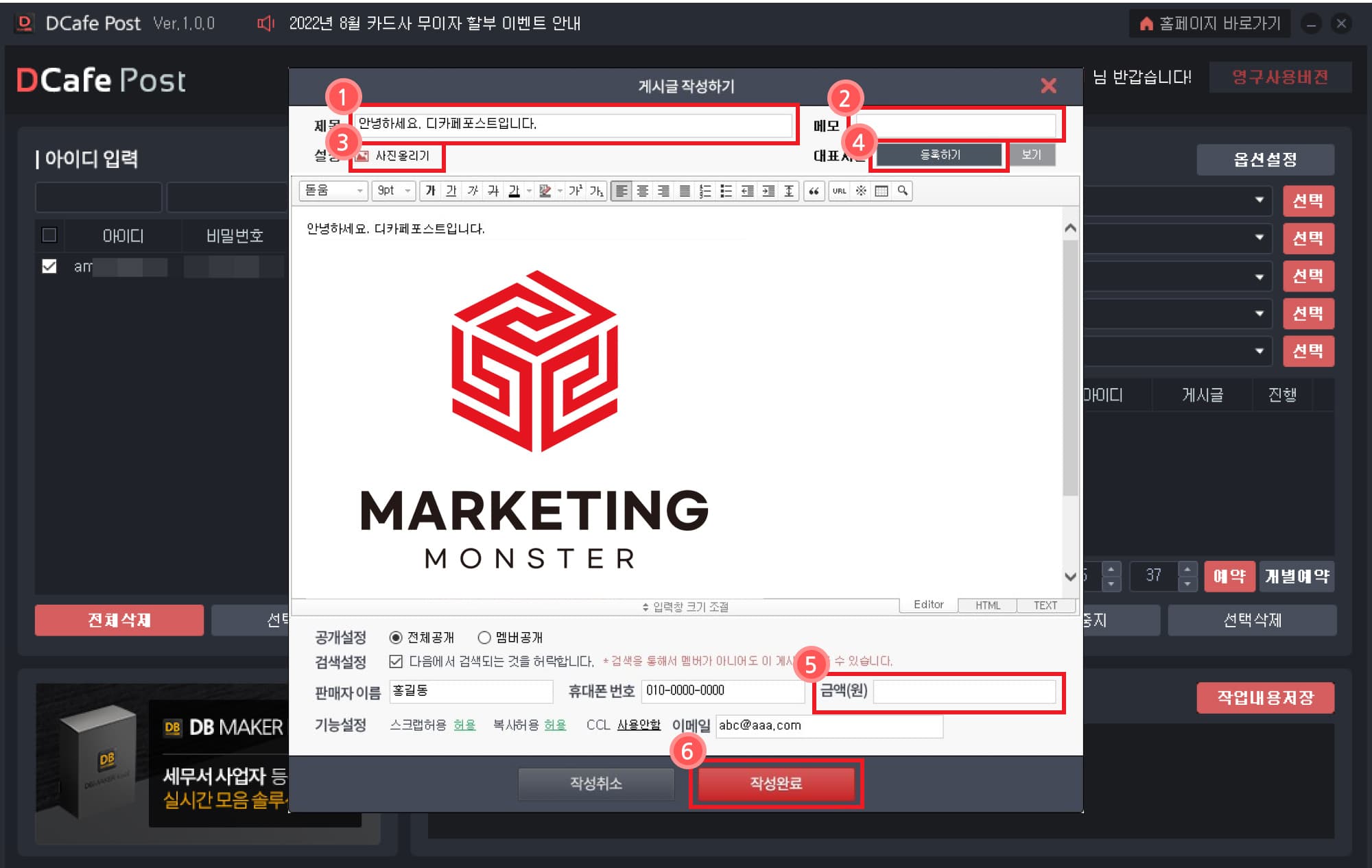The height and width of the screenshot is (868, 1372).
Task: Expand the font color picker arrow
Action: (529, 191)
